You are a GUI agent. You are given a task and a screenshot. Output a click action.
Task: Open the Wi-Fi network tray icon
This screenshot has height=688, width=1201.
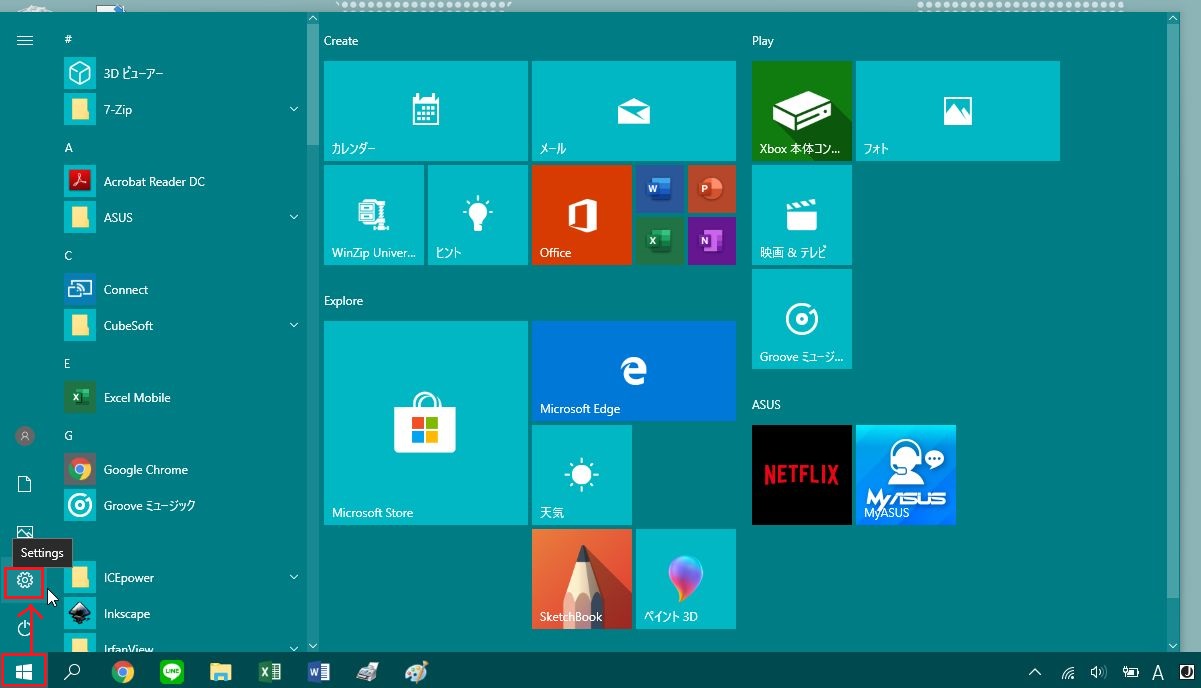pos(1068,672)
